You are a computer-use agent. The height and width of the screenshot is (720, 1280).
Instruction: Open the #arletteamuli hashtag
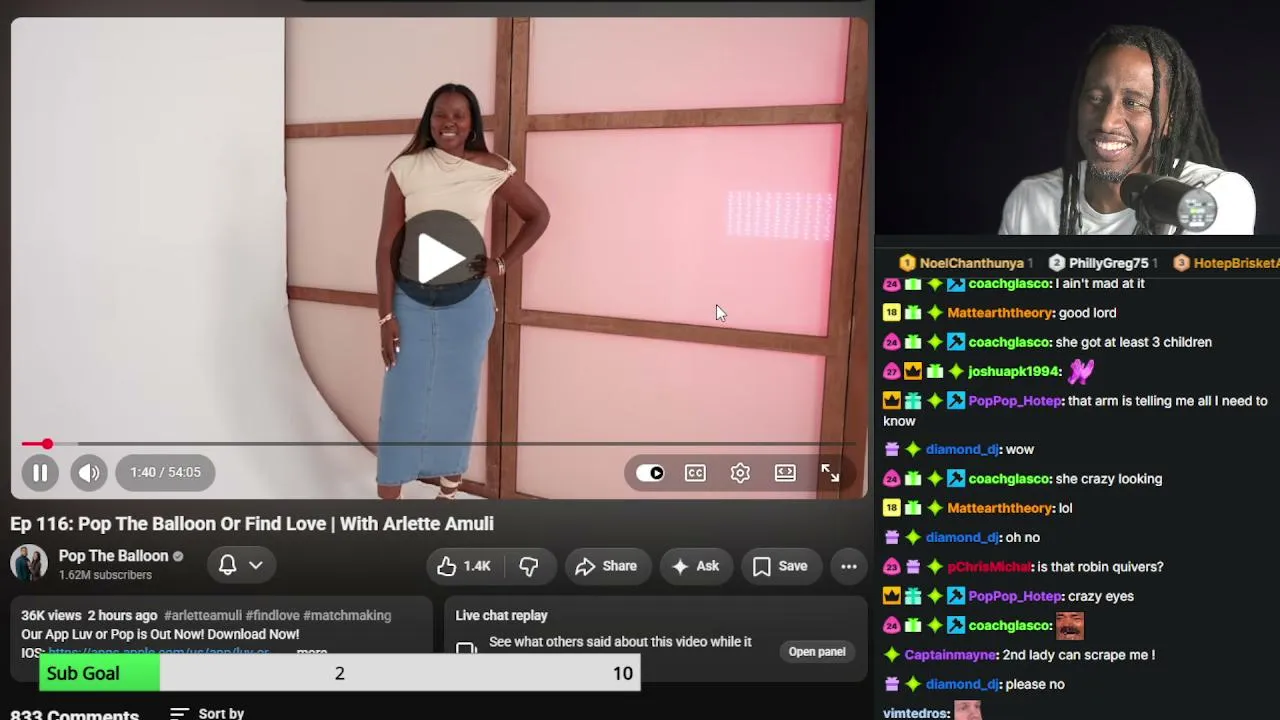coord(202,615)
